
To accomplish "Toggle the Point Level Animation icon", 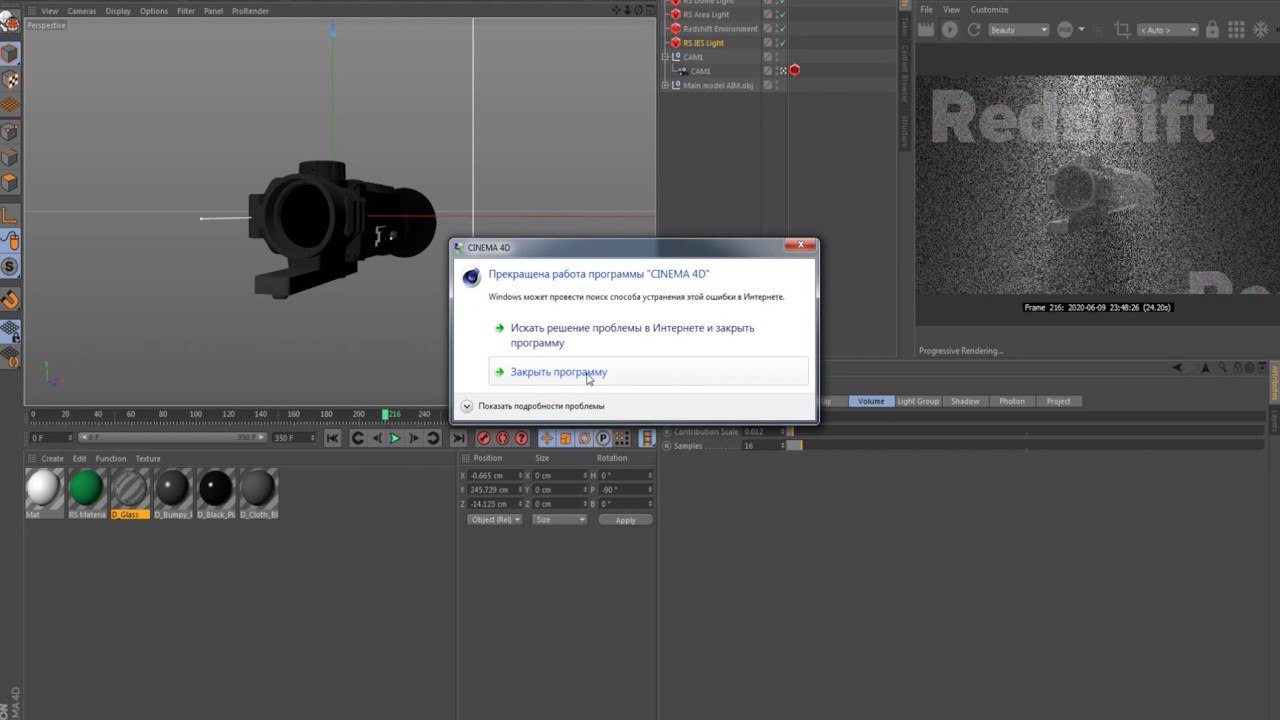I will click(622, 438).
